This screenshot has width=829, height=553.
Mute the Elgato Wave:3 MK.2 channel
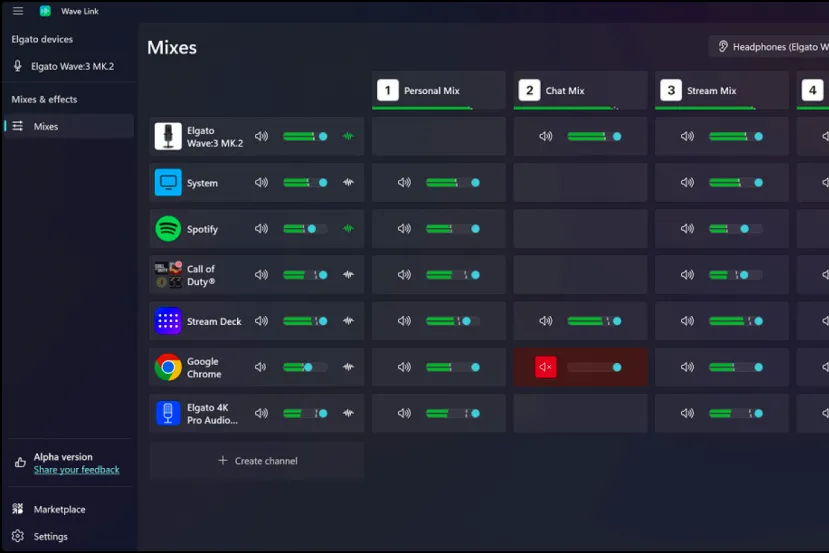click(261, 136)
